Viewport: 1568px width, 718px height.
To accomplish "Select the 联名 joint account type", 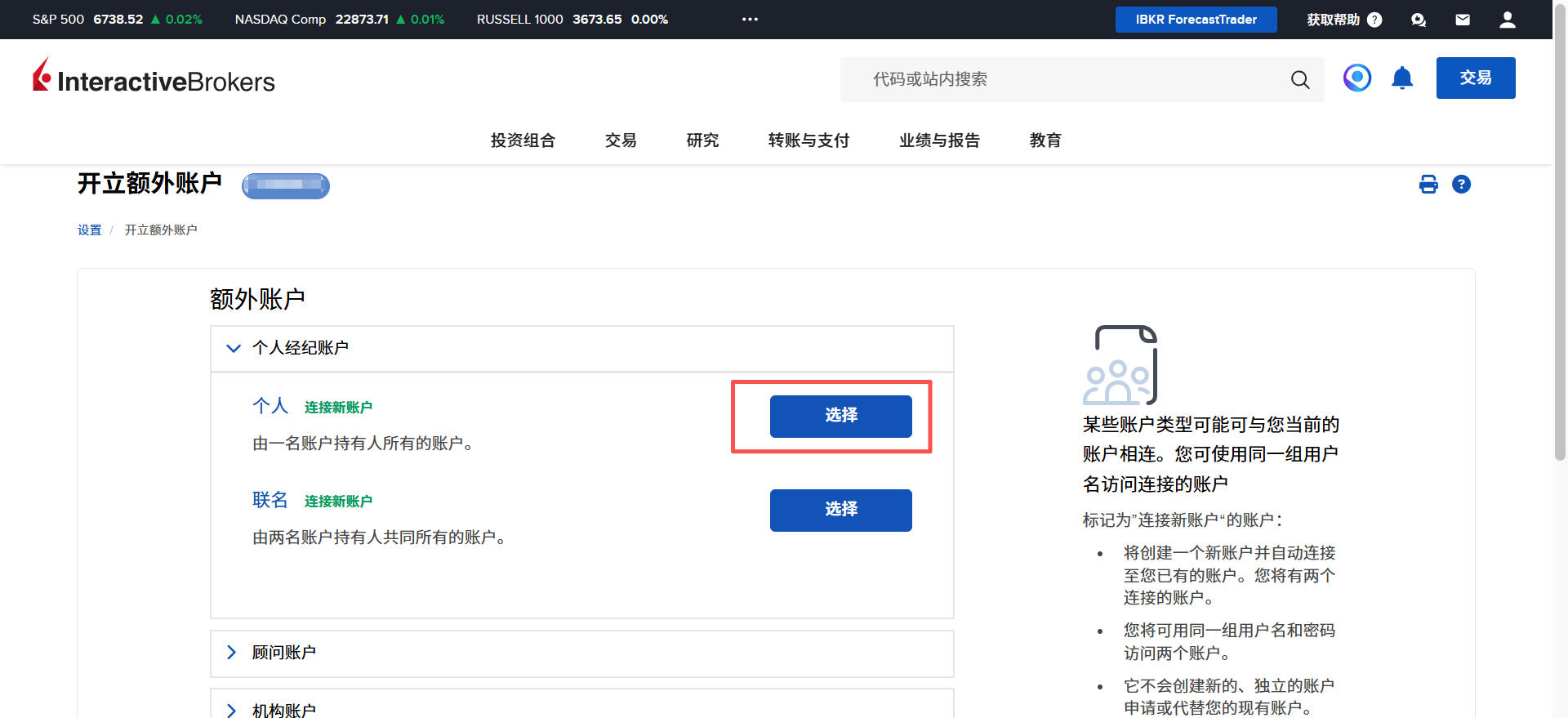I will [x=840, y=510].
